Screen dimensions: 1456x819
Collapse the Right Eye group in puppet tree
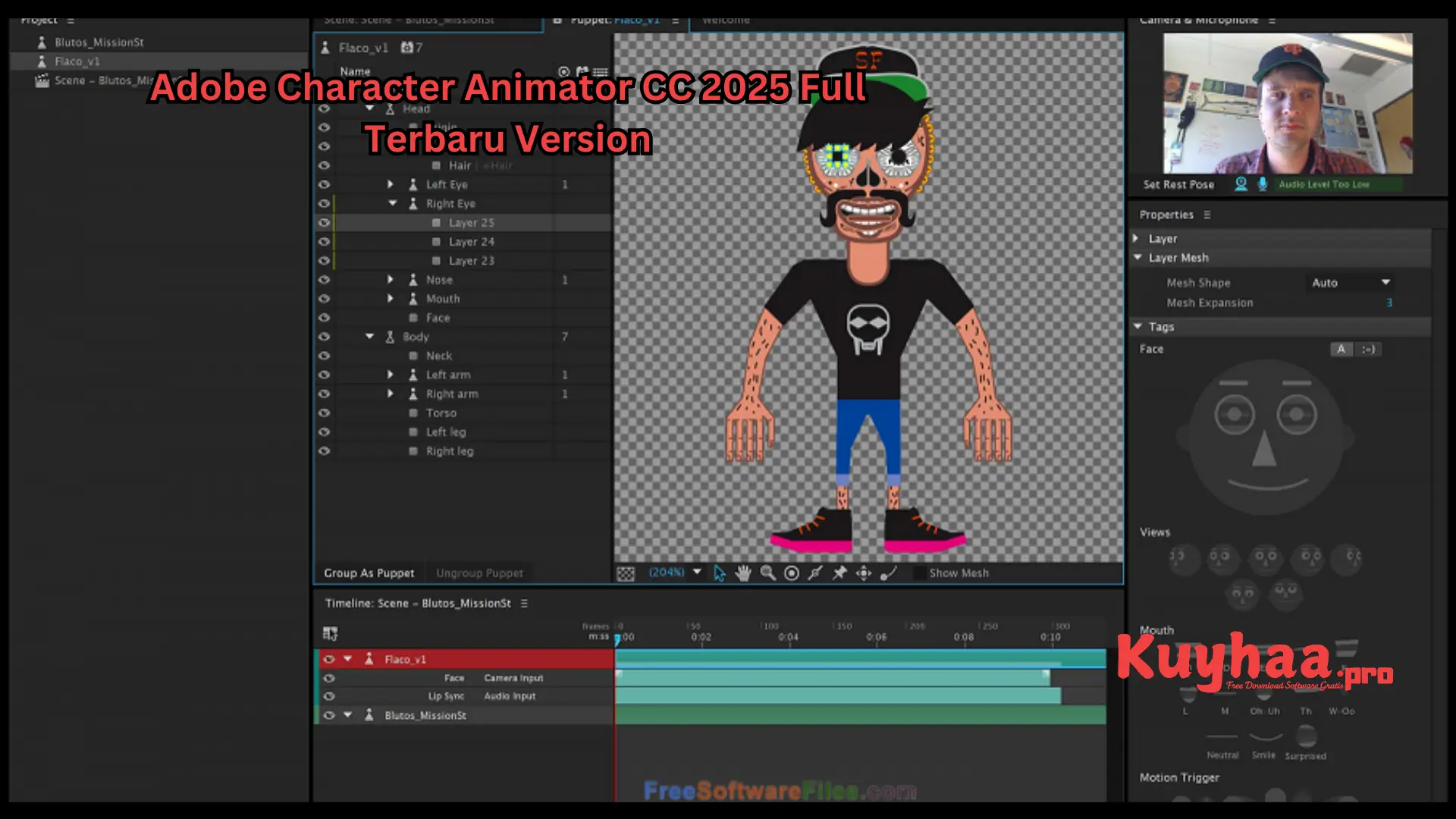(x=392, y=203)
